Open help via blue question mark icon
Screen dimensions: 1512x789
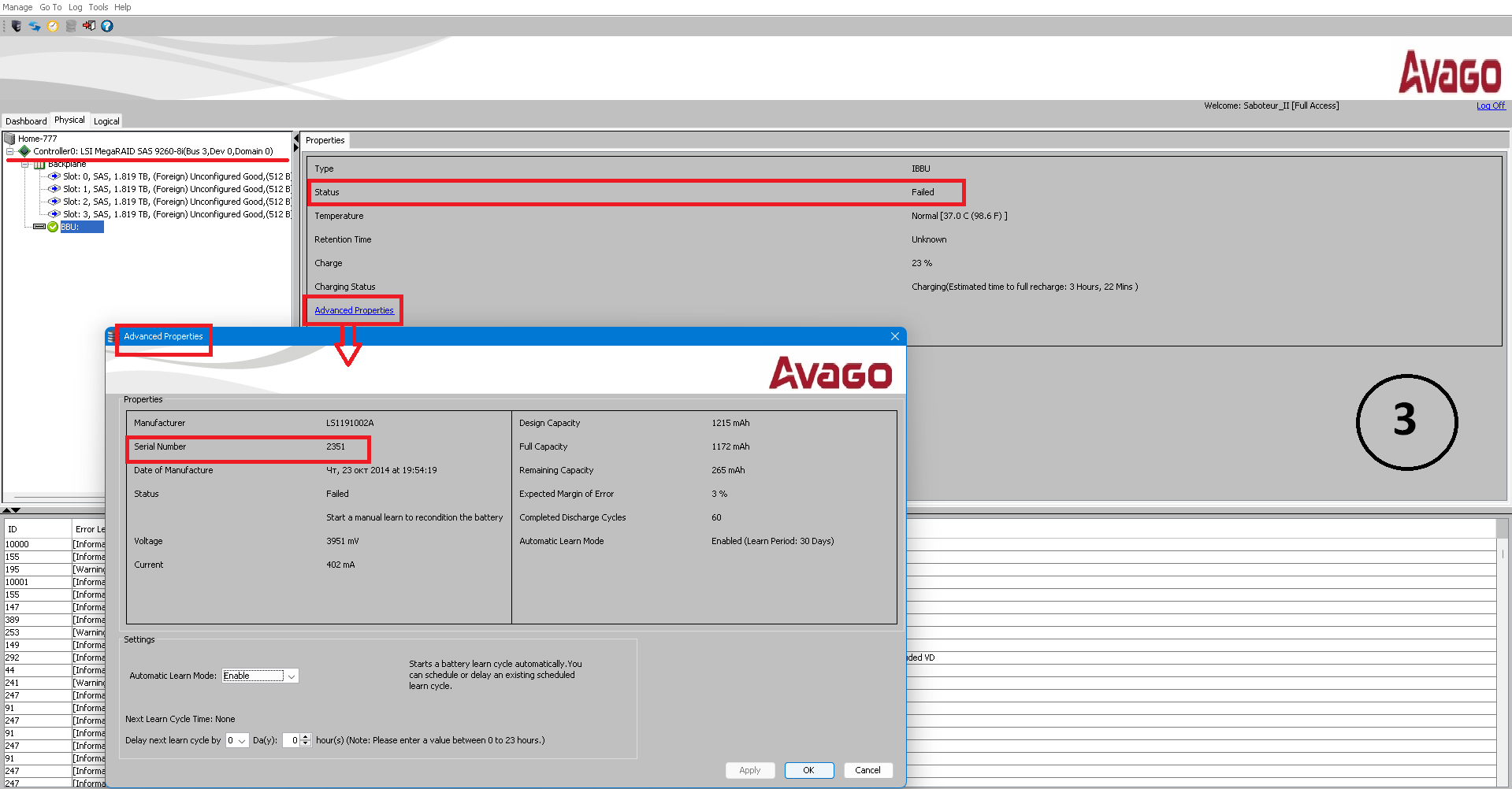coord(107,26)
